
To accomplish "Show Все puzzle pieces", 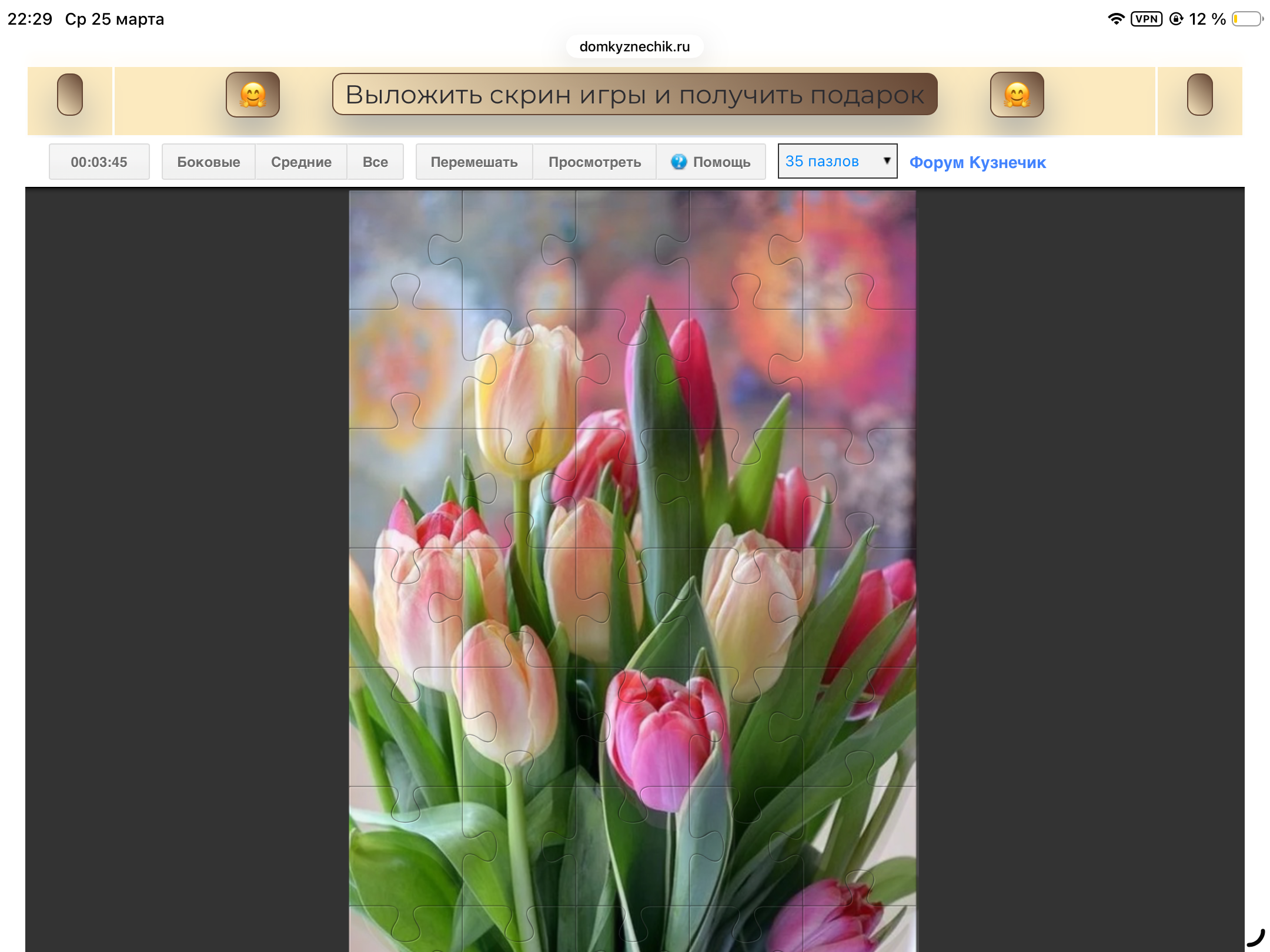I will 375,162.
